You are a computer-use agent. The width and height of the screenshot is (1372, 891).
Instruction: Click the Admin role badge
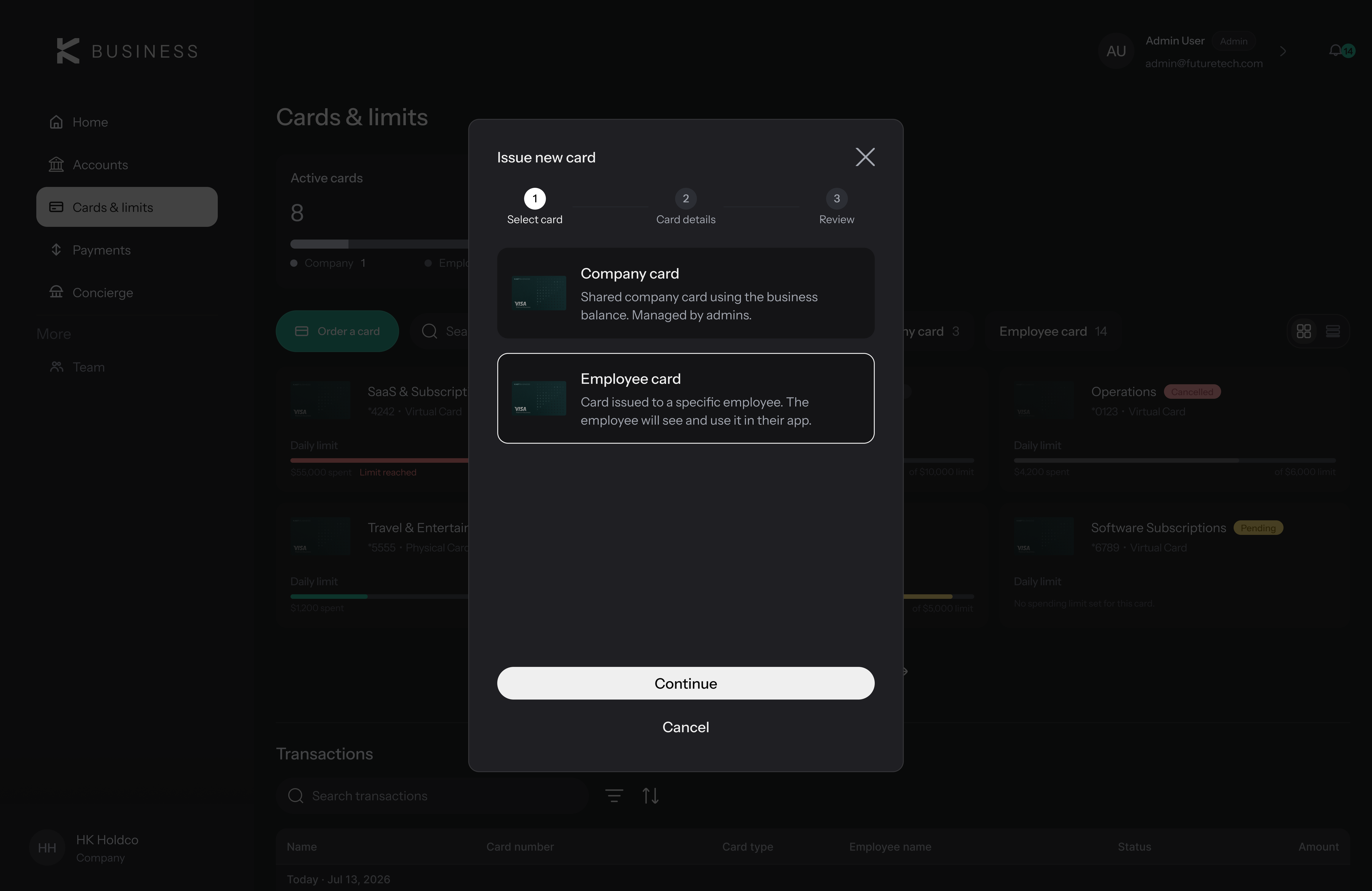(x=1233, y=42)
